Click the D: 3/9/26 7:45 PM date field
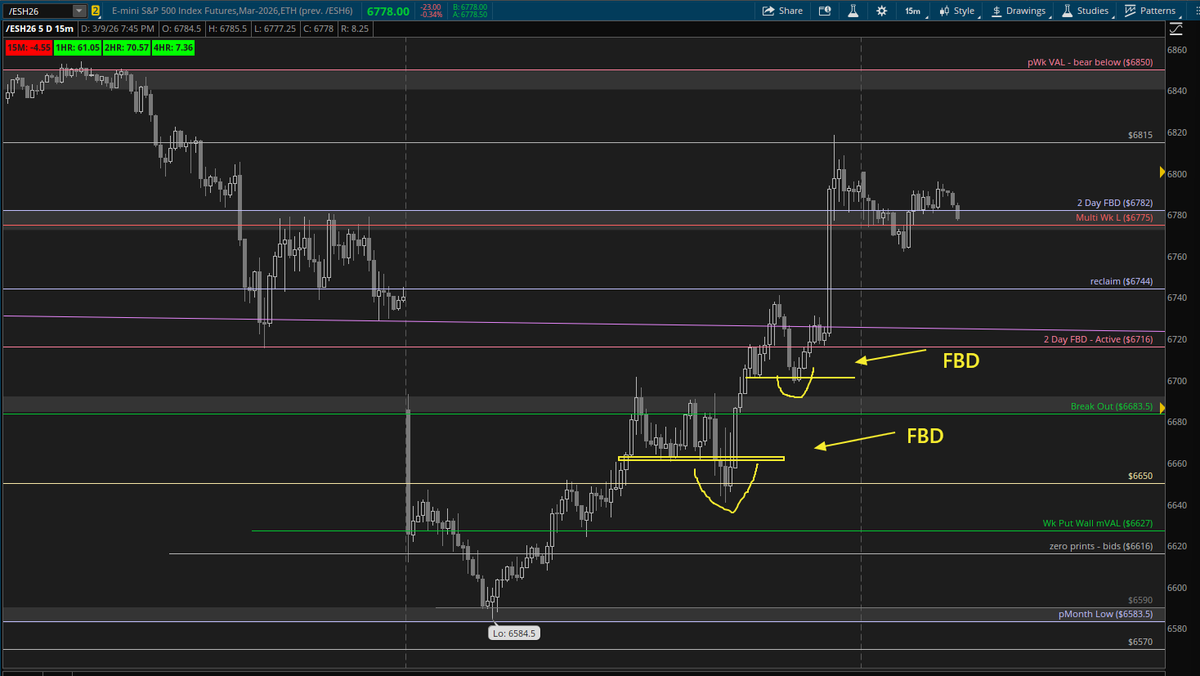The height and width of the screenshot is (676, 1200). click(x=118, y=27)
